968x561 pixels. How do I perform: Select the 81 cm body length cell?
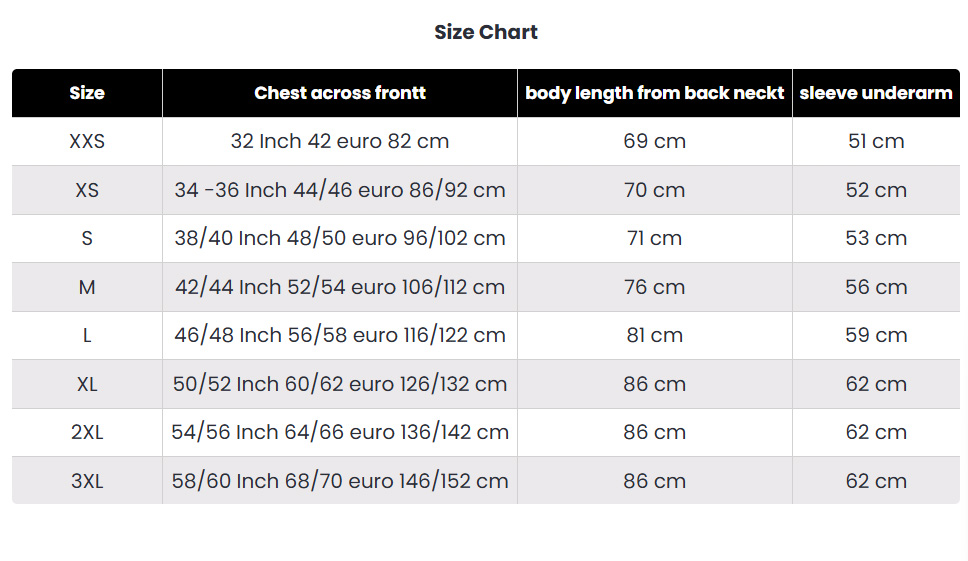(x=655, y=335)
